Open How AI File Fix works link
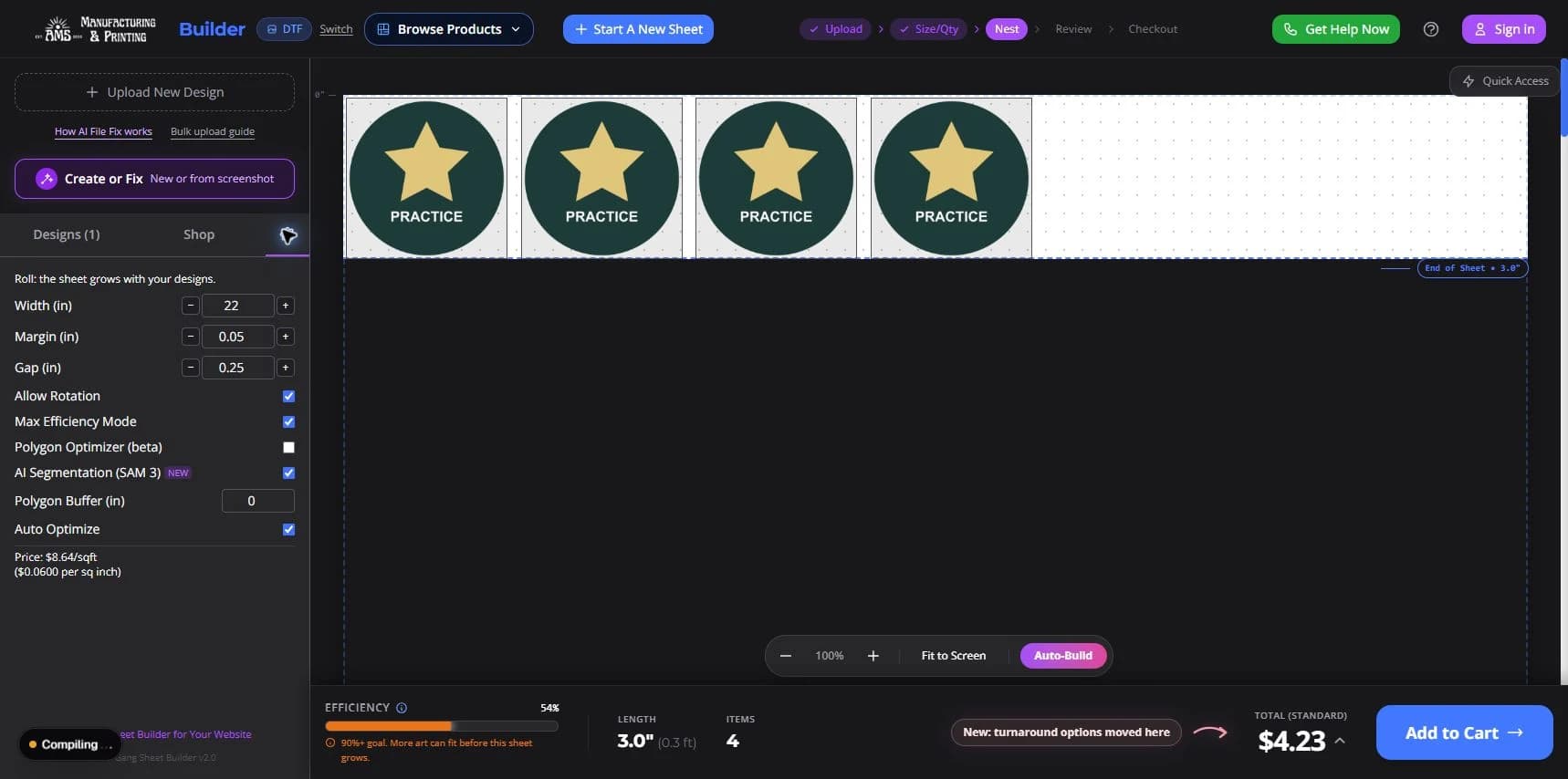 (x=103, y=131)
